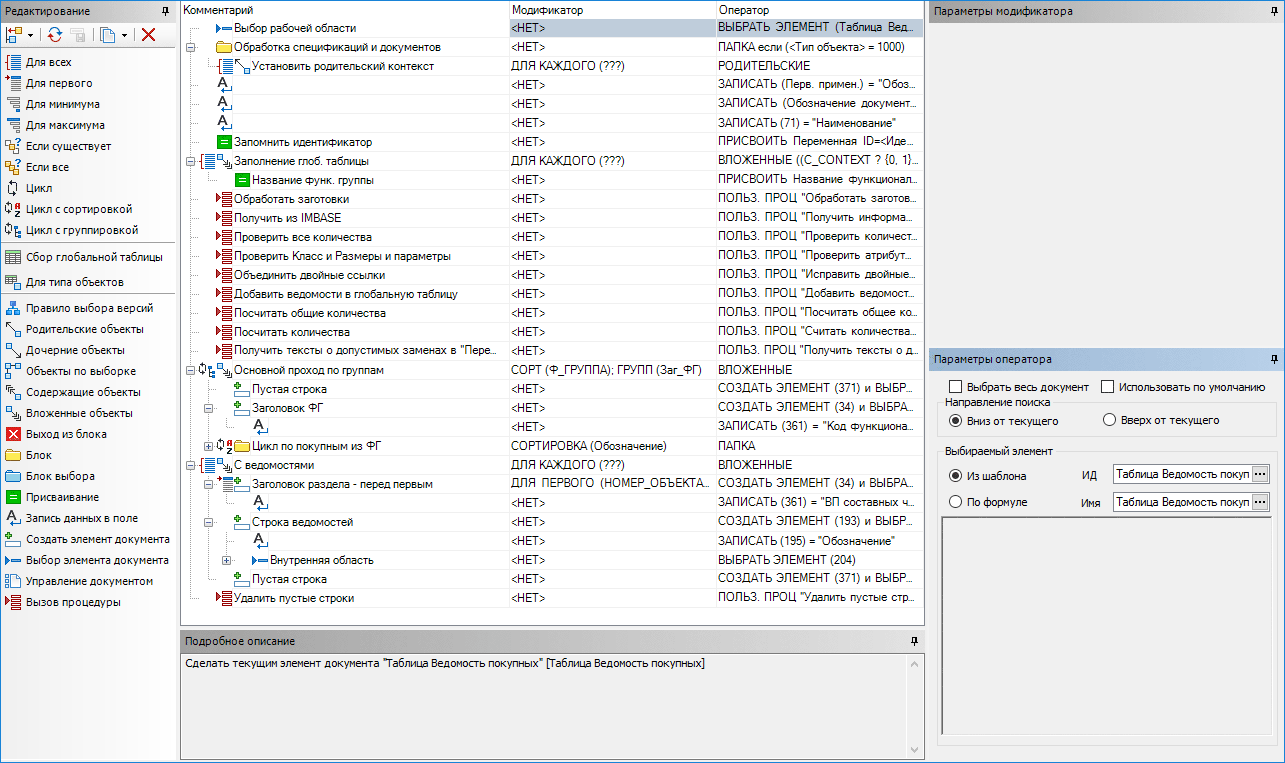Click the ellipsis button next to ИД field
1285x763 pixels.
coord(1260,474)
